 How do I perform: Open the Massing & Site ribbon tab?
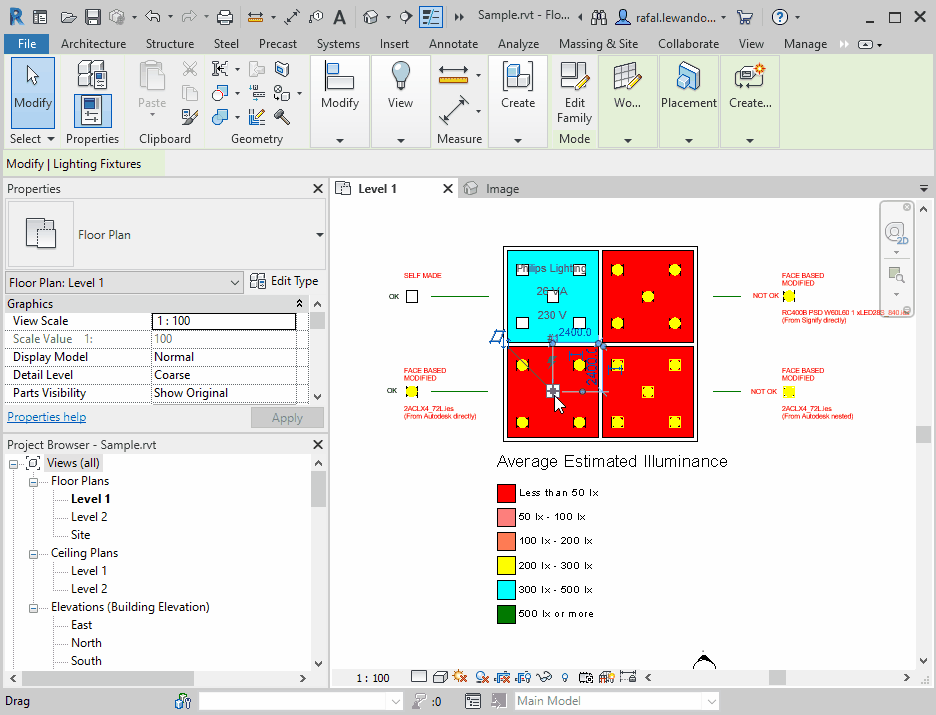coord(598,43)
